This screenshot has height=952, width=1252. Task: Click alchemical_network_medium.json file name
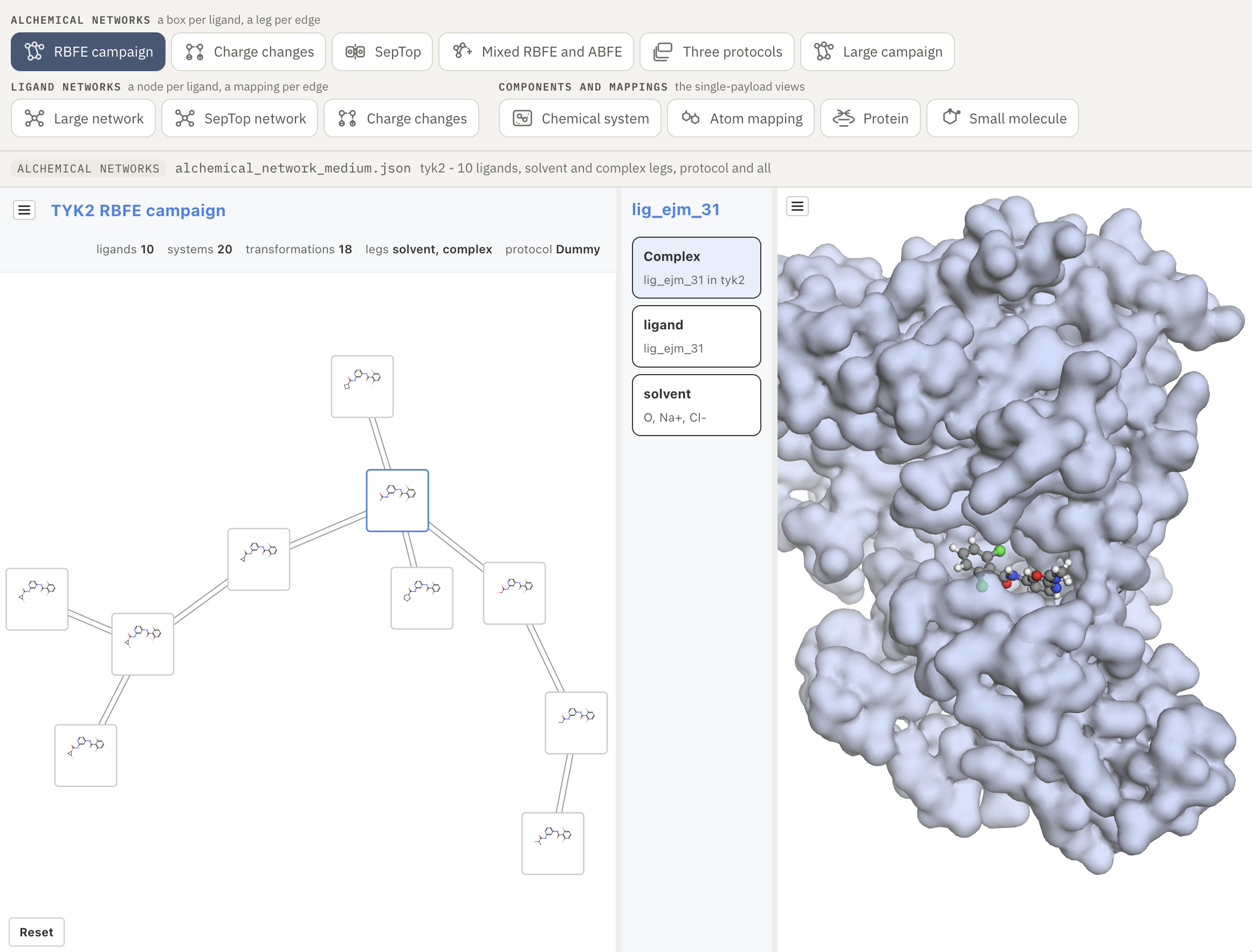click(x=292, y=168)
